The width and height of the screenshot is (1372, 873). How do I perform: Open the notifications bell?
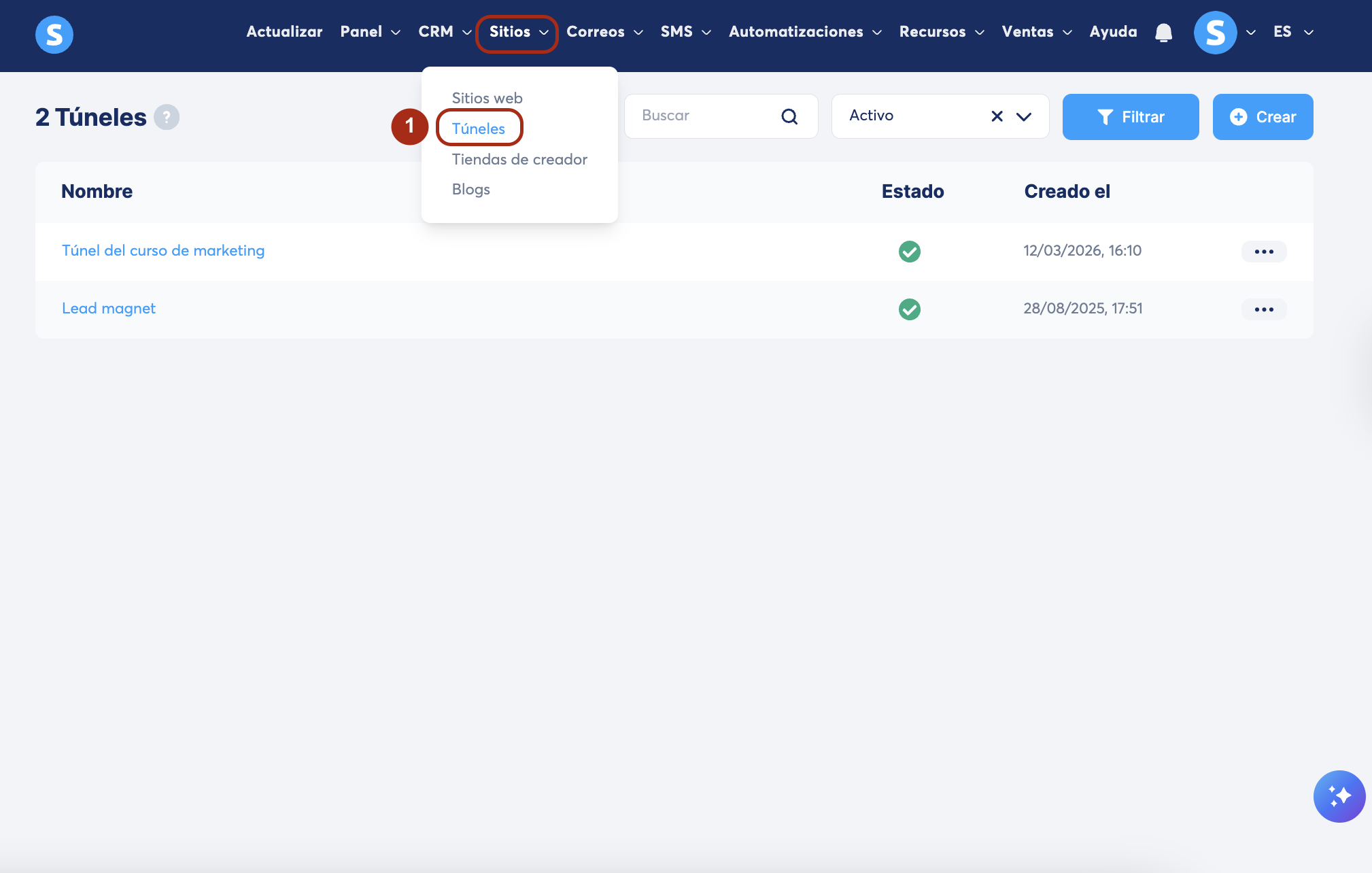coord(1163,33)
